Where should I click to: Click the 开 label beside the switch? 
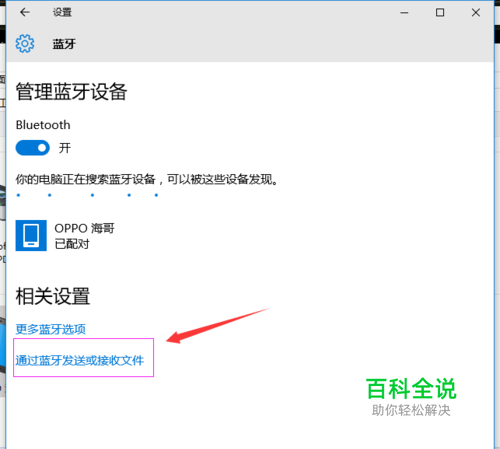pos(65,148)
